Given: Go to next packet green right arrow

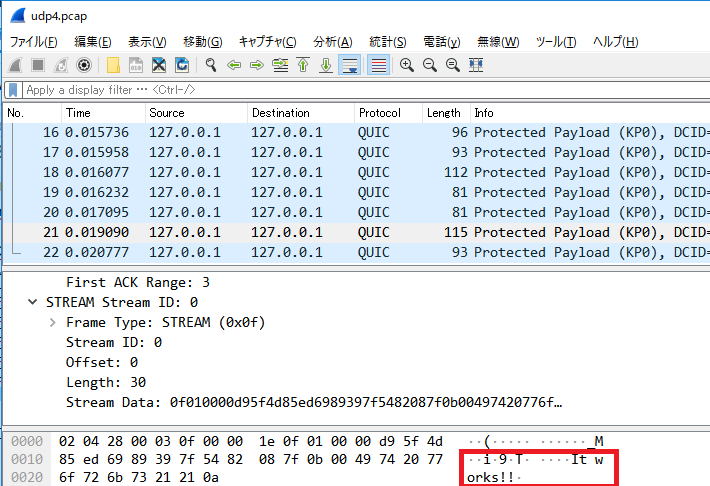Looking at the screenshot, I should [257, 65].
